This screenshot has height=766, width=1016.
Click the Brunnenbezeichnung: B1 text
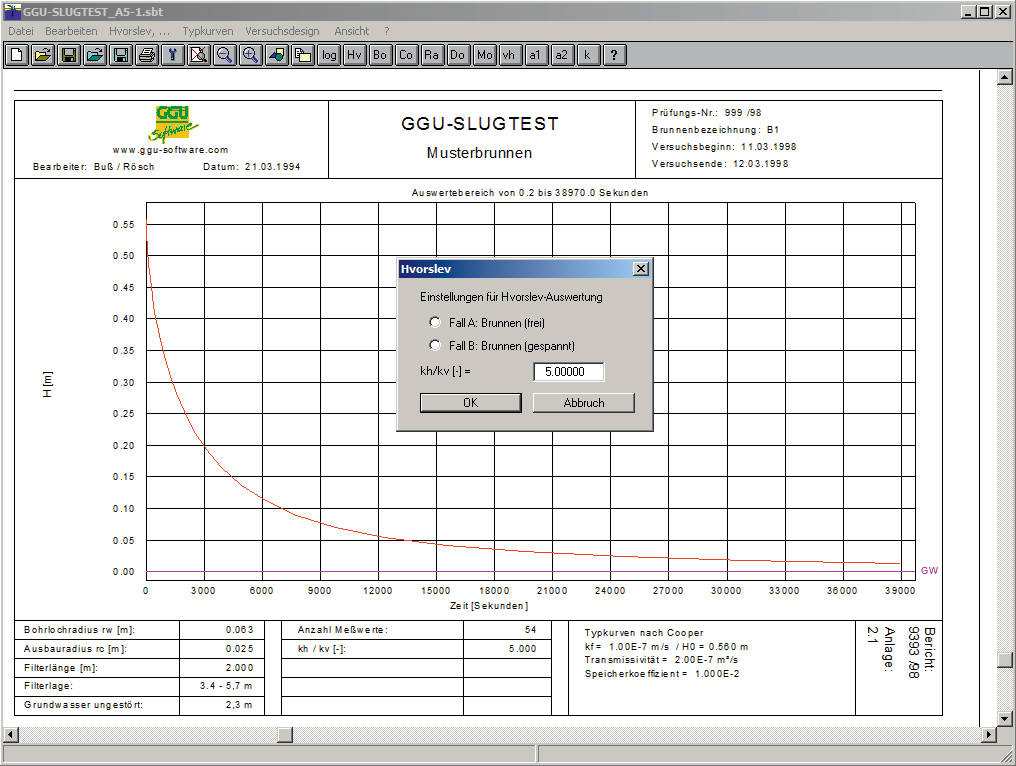pos(715,130)
